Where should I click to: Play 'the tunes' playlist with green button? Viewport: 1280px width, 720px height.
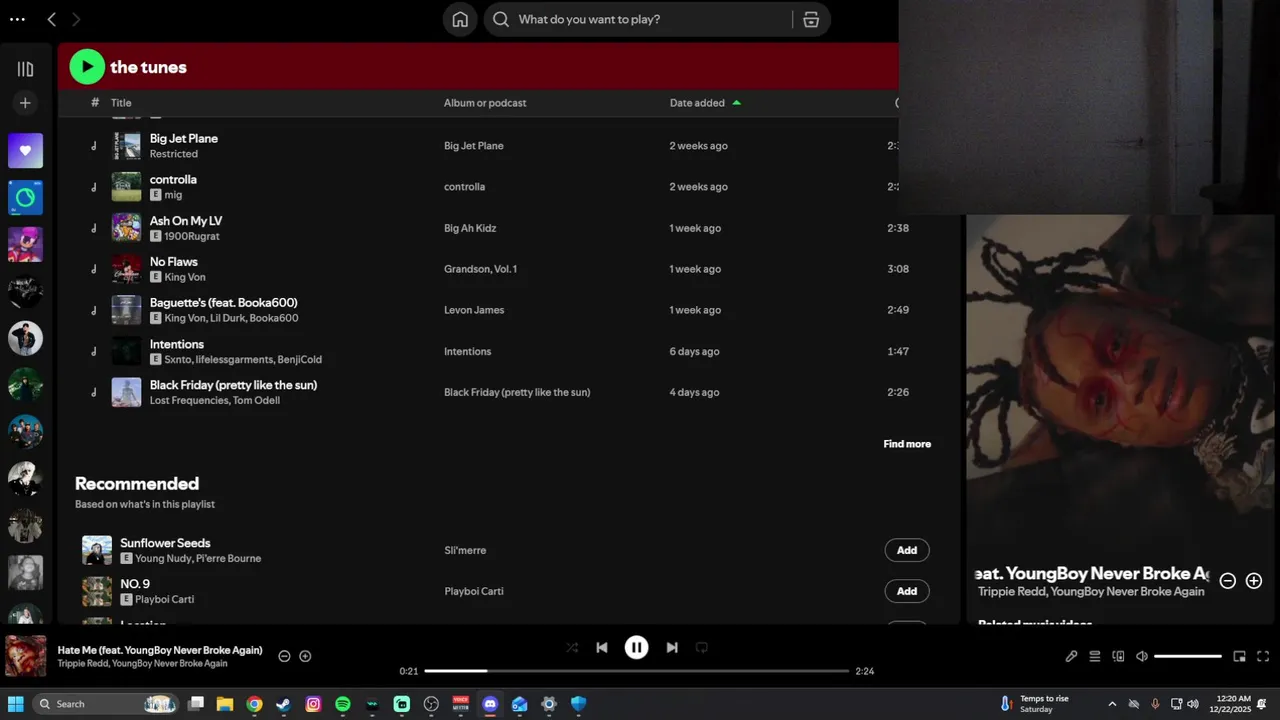coord(87,67)
